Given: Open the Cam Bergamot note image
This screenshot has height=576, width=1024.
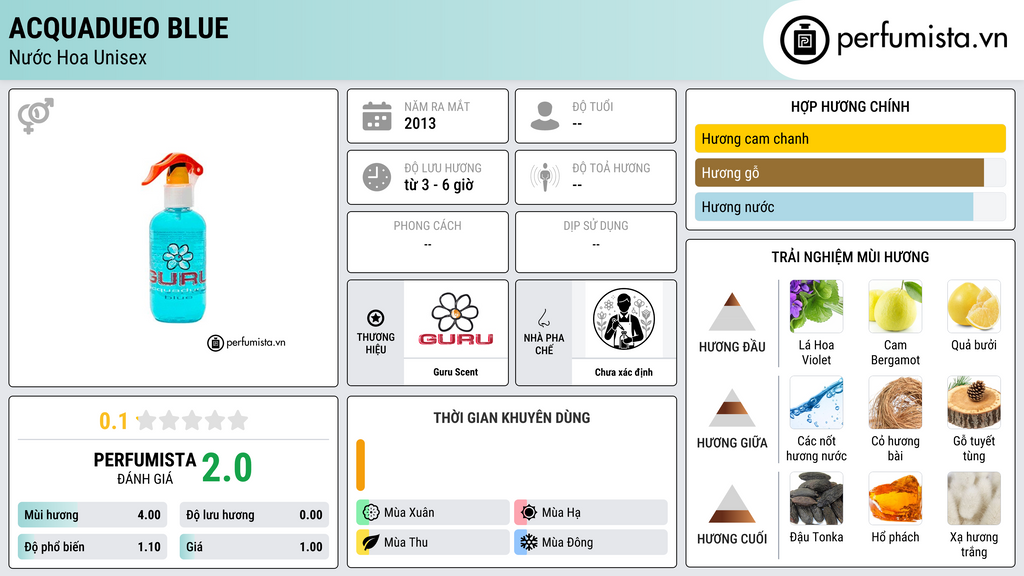Looking at the screenshot, I should pyautogui.click(x=895, y=306).
